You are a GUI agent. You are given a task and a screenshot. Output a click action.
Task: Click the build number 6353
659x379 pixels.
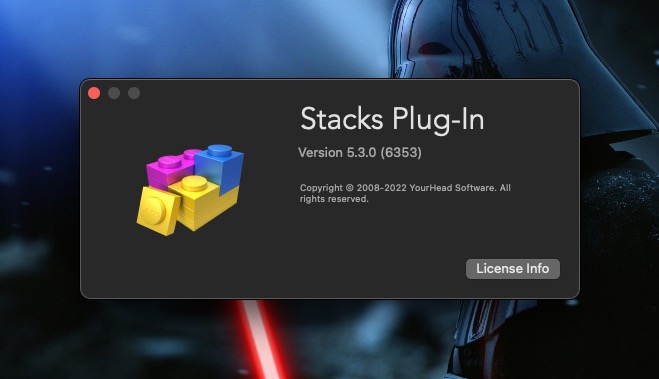pyautogui.click(x=401, y=153)
